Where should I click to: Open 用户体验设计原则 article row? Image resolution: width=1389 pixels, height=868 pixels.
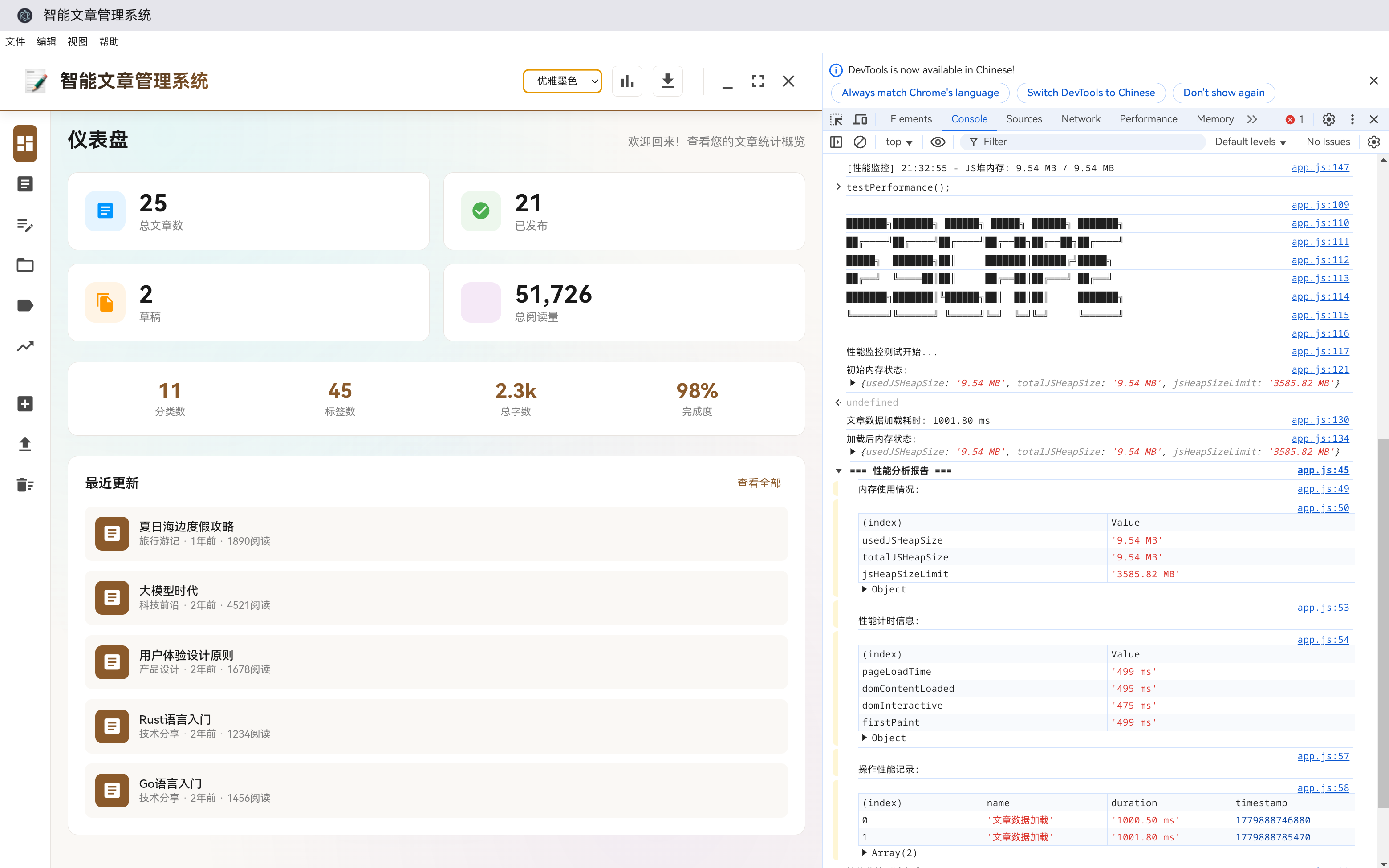click(x=436, y=662)
